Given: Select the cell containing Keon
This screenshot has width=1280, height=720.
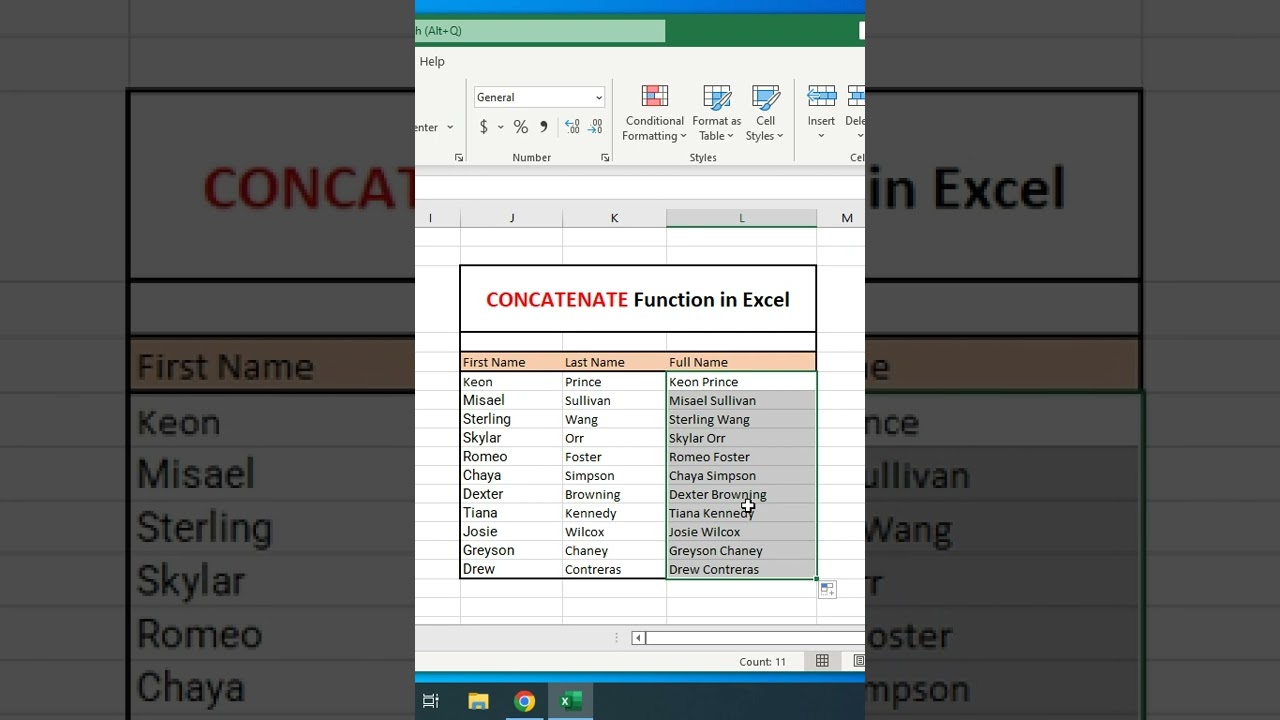Looking at the screenshot, I should click(512, 382).
